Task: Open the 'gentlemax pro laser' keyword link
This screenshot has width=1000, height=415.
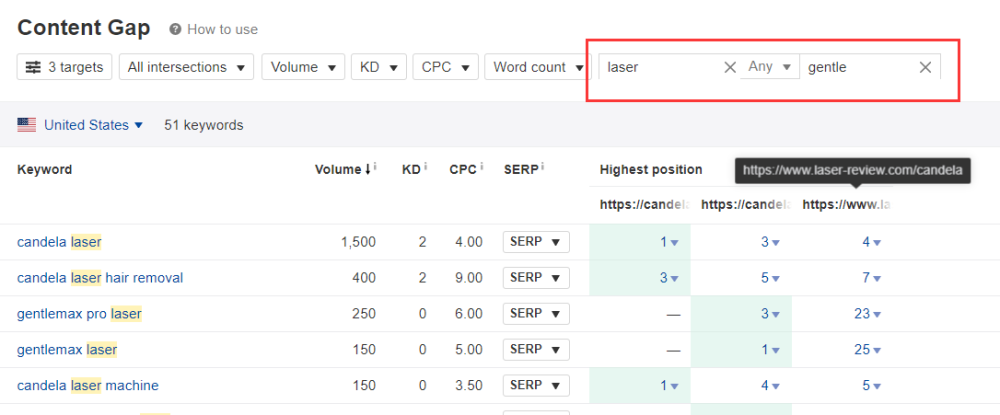Action: (x=79, y=313)
